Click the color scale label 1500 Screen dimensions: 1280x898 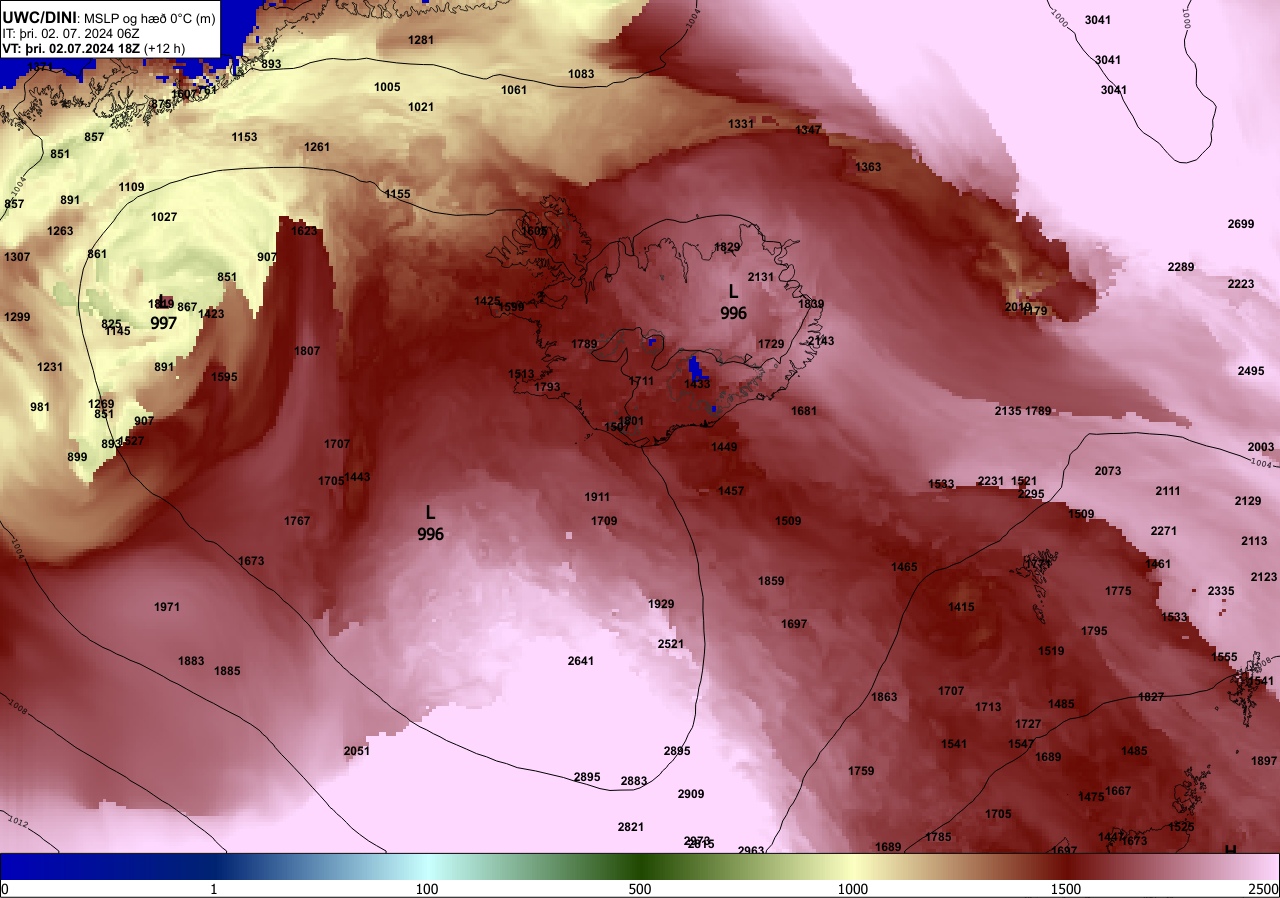pyautogui.click(x=1066, y=889)
